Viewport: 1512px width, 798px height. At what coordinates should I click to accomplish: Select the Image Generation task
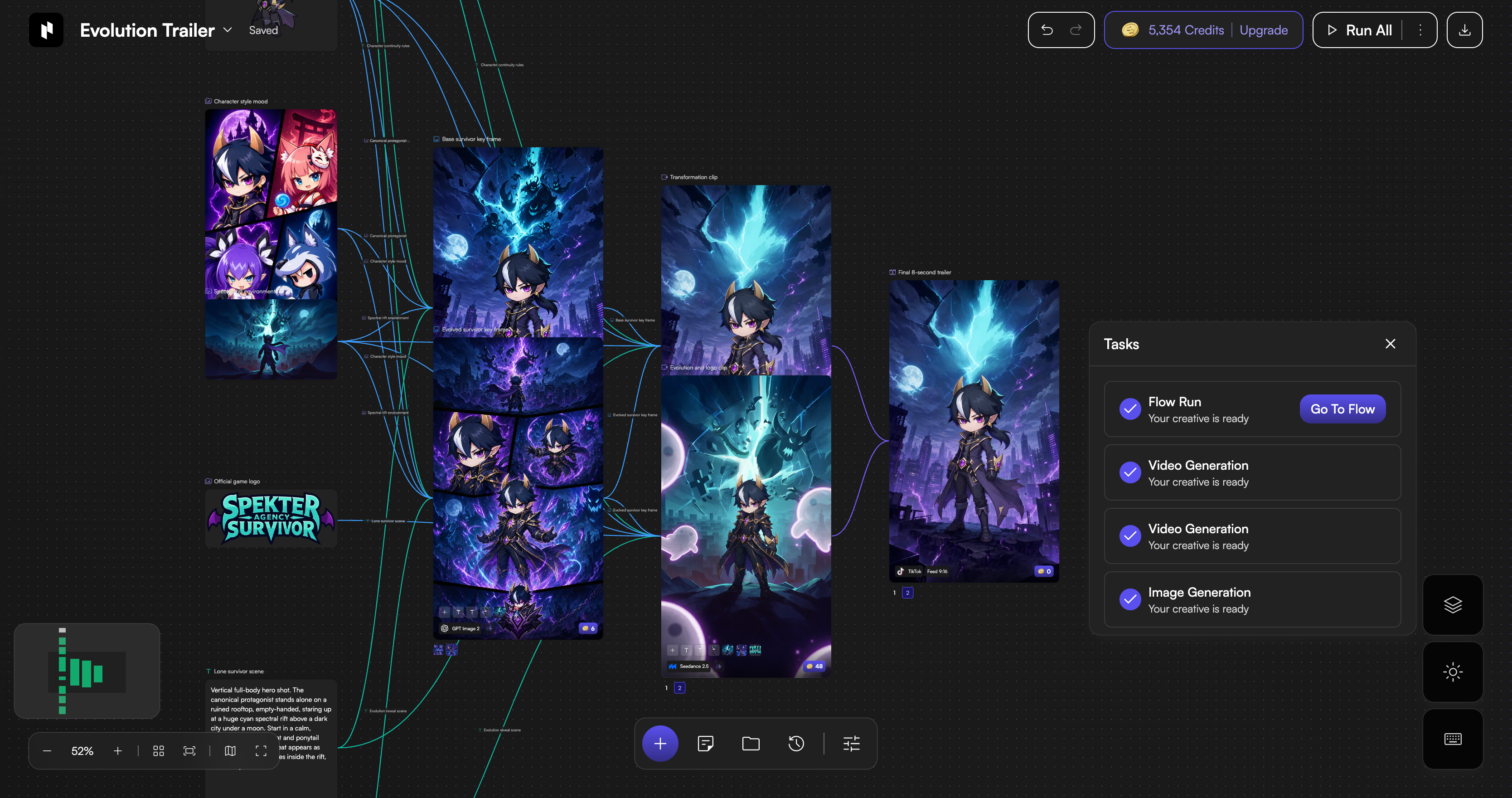click(x=1252, y=599)
